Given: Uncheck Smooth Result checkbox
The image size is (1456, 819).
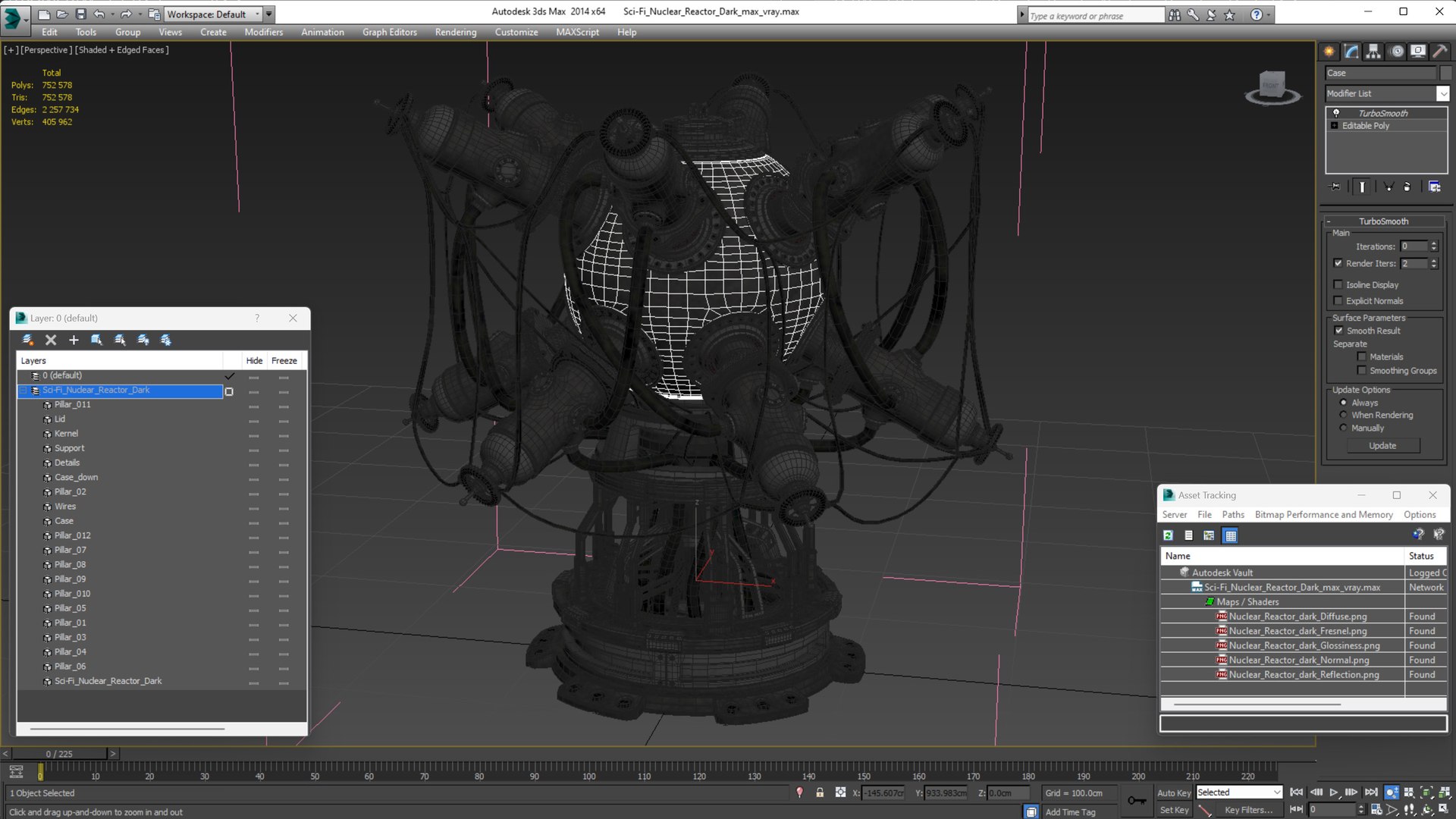Looking at the screenshot, I should point(1338,331).
